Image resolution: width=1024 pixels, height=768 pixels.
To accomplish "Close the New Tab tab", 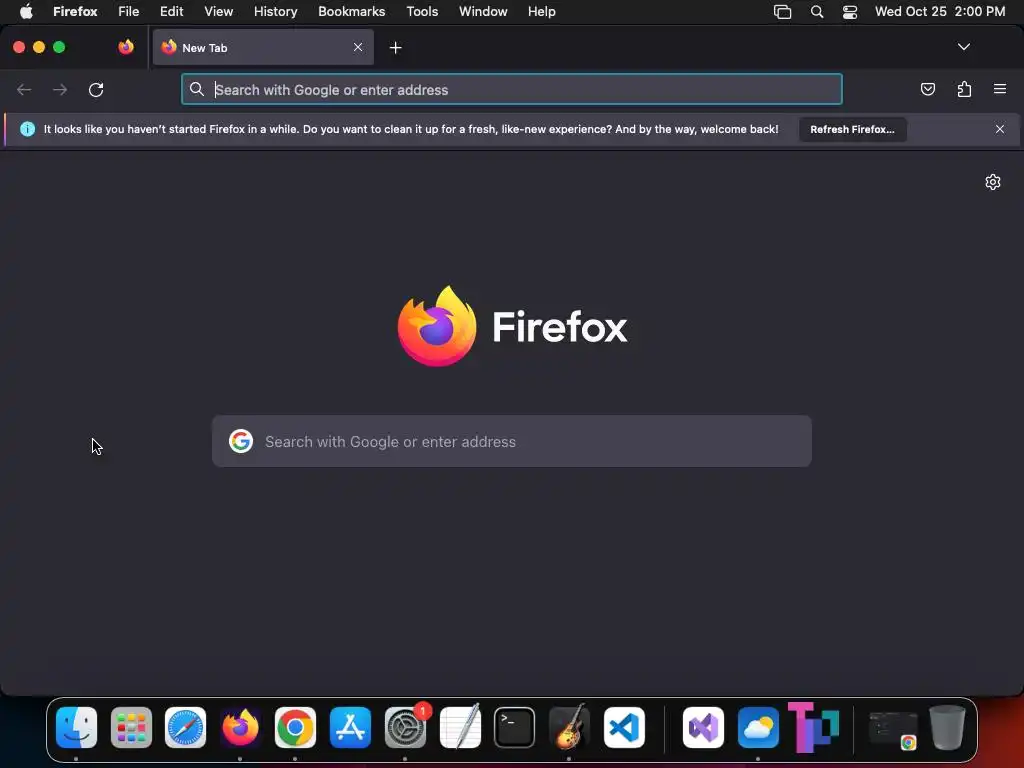I will (358, 47).
